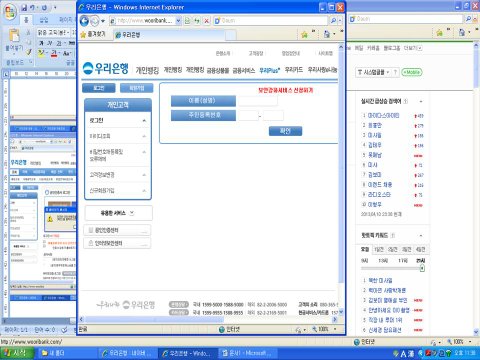This screenshot has height=360, width=480.
Task: Click the green Mobile button in Daum
Action: click(x=412, y=72)
